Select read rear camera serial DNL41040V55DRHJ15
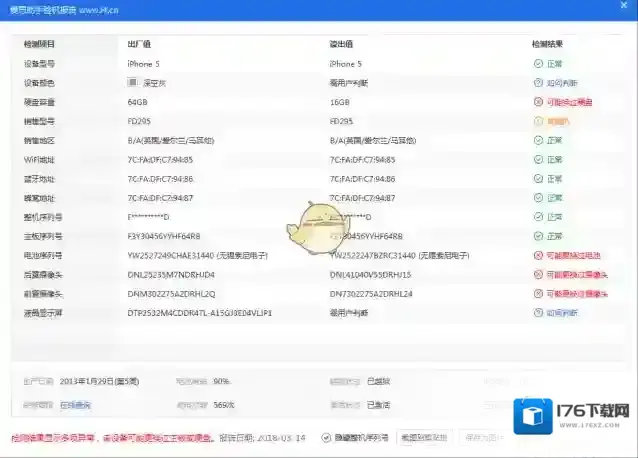 [371, 275]
